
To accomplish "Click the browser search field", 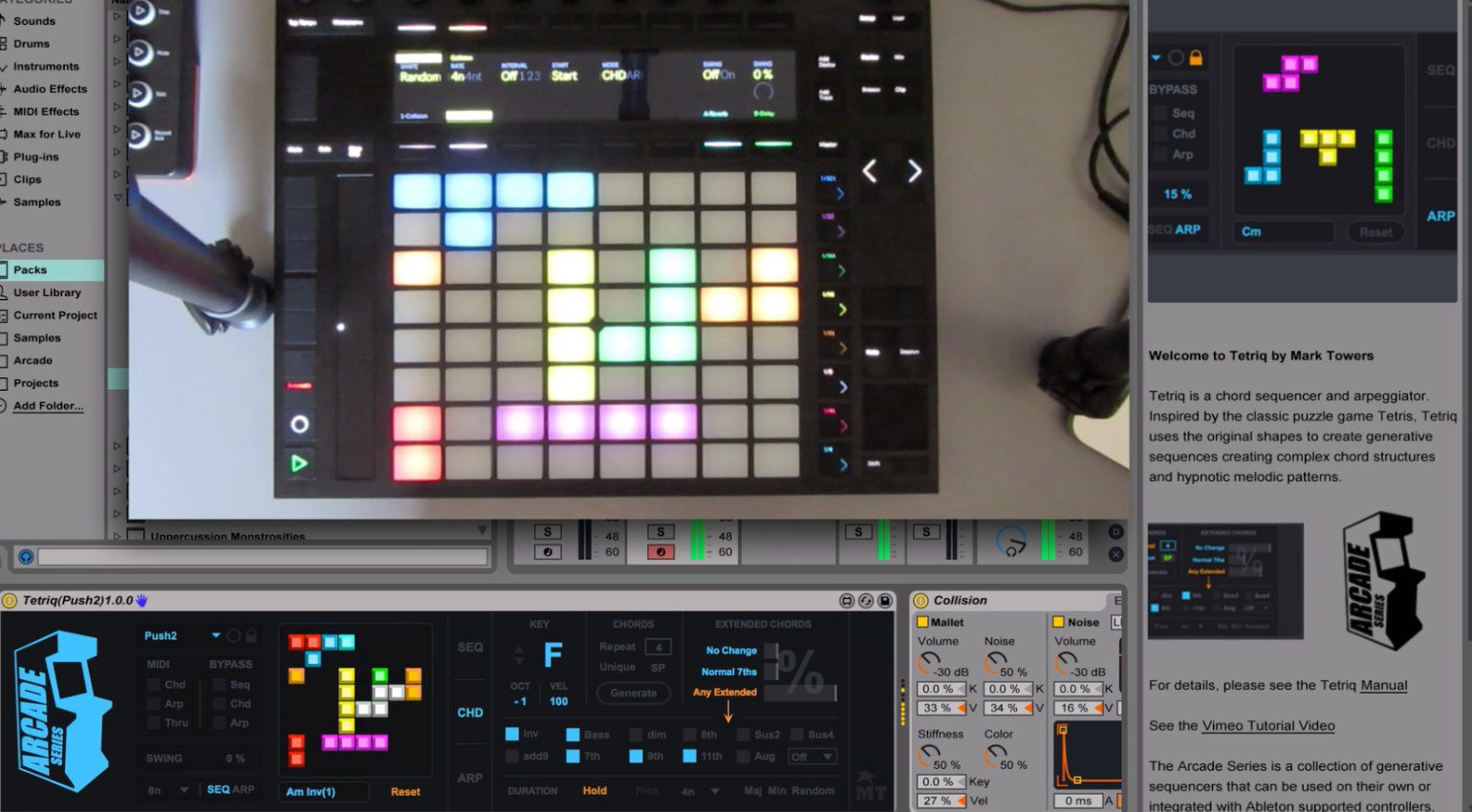I will click(x=262, y=556).
